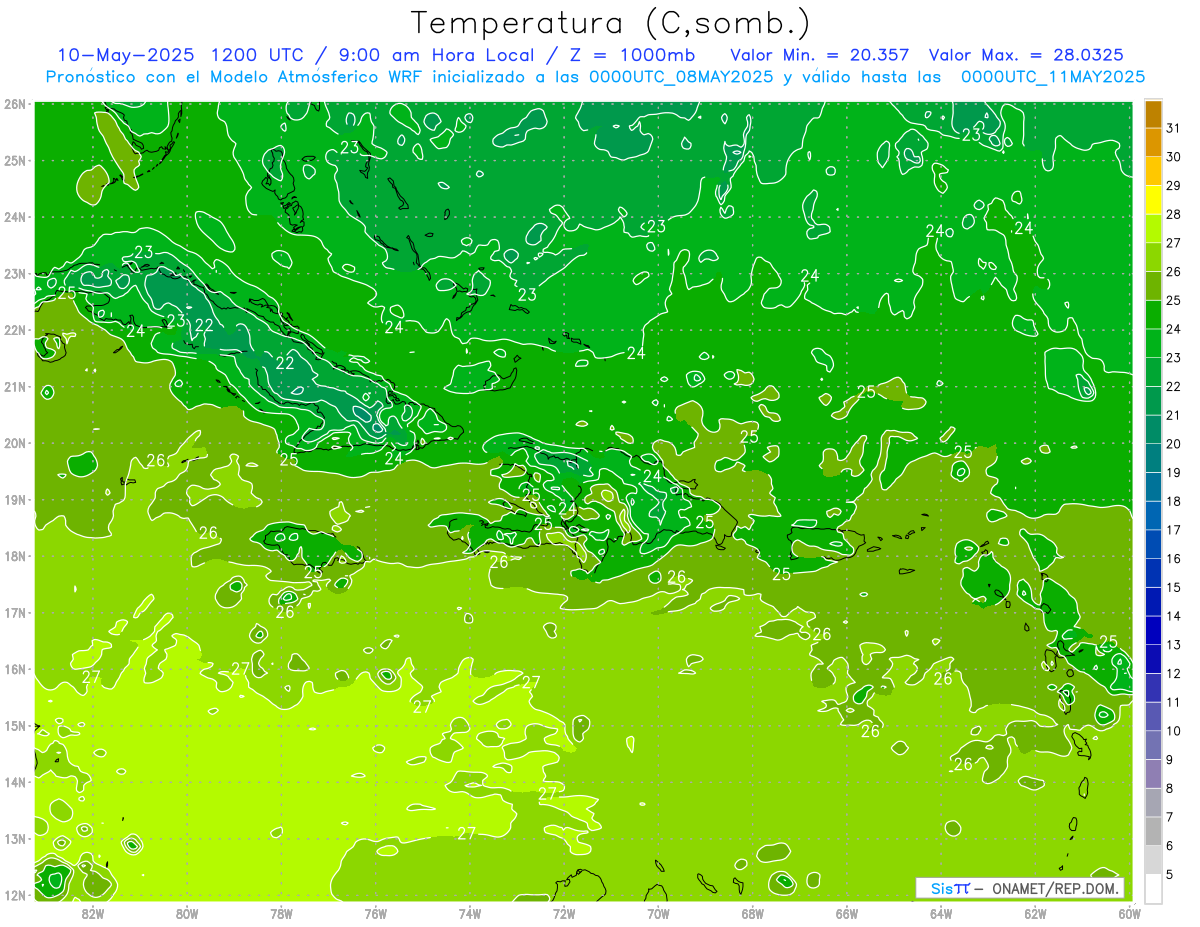Select the colorbar segment between 6 and 7
Viewport: 1200px width, 927px height.
(x=1153, y=831)
